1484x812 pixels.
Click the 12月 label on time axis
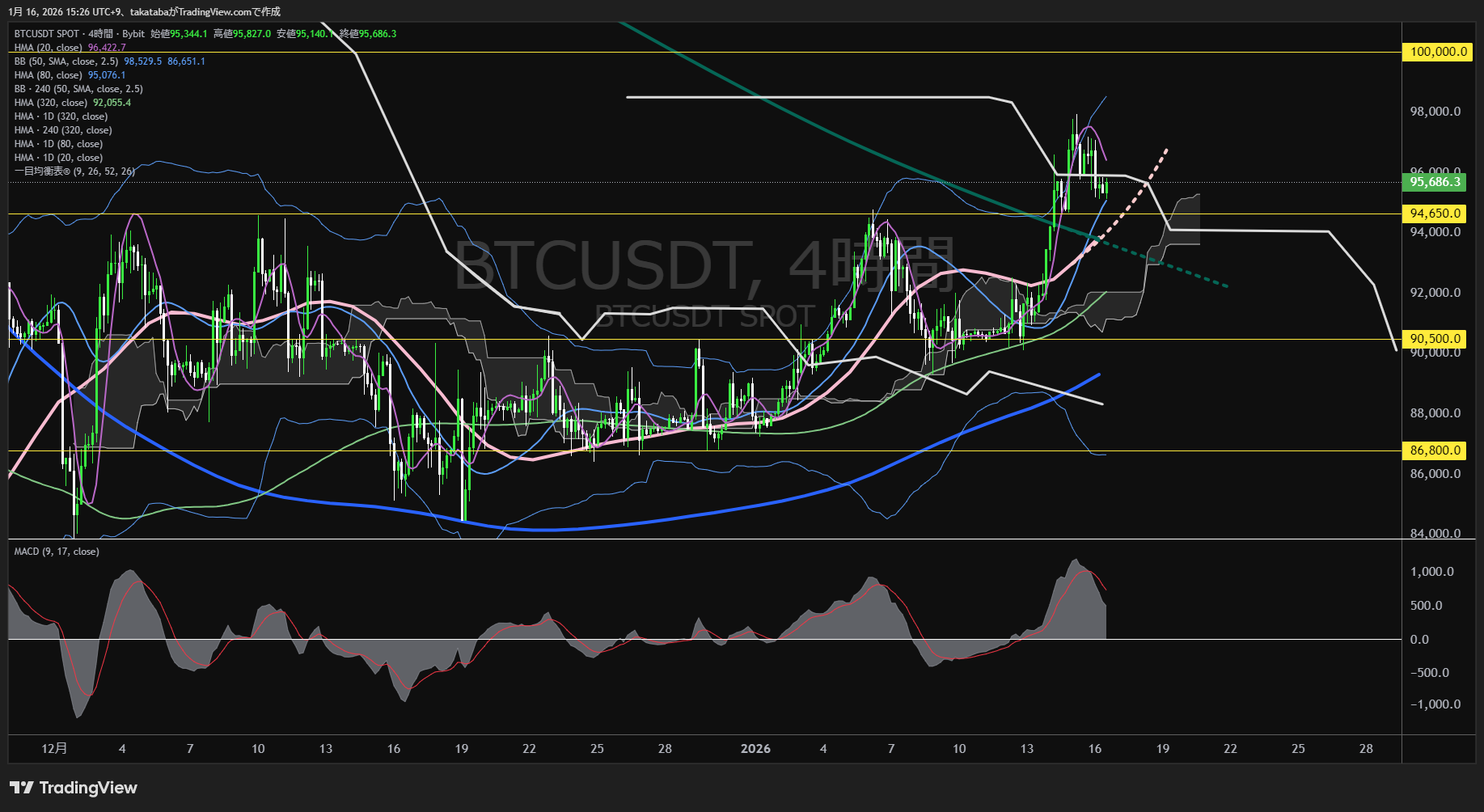(x=54, y=749)
